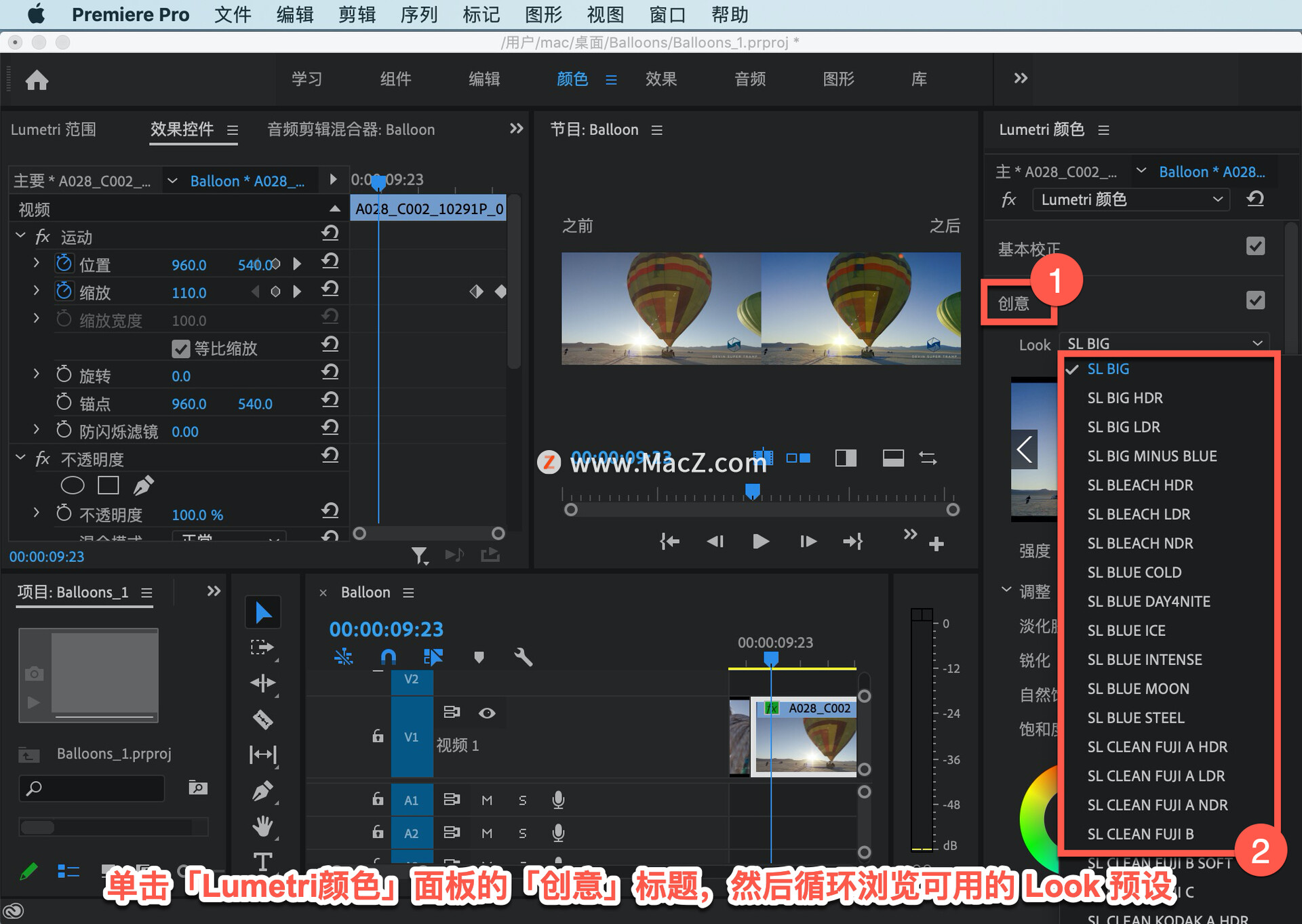
Task: Add a marker in the timeline
Action: point(479,657)
